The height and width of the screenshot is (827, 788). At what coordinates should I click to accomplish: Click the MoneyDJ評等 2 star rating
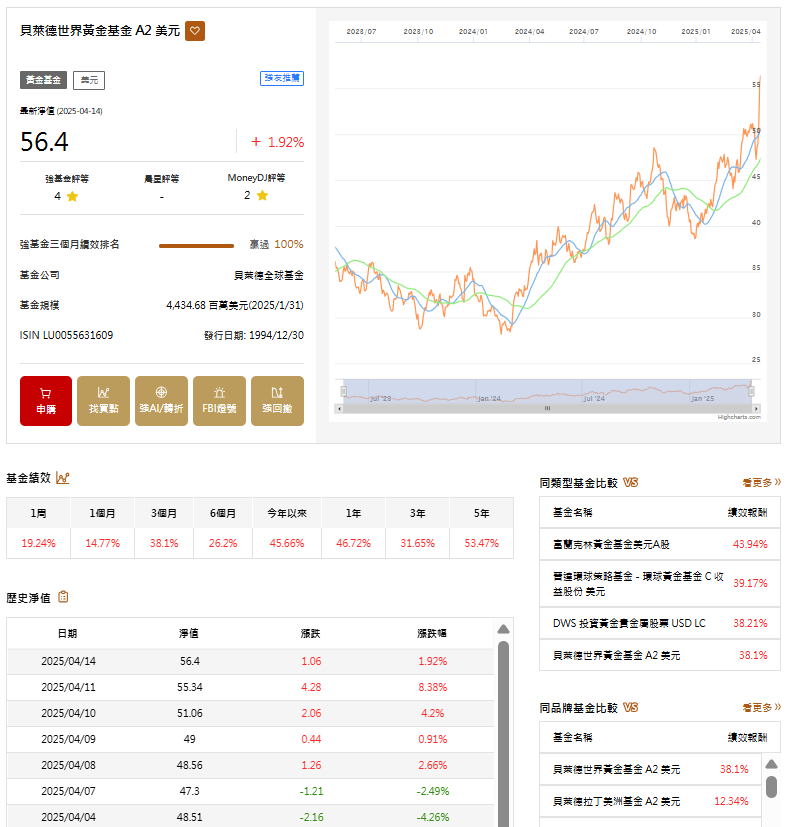(256, 195)
